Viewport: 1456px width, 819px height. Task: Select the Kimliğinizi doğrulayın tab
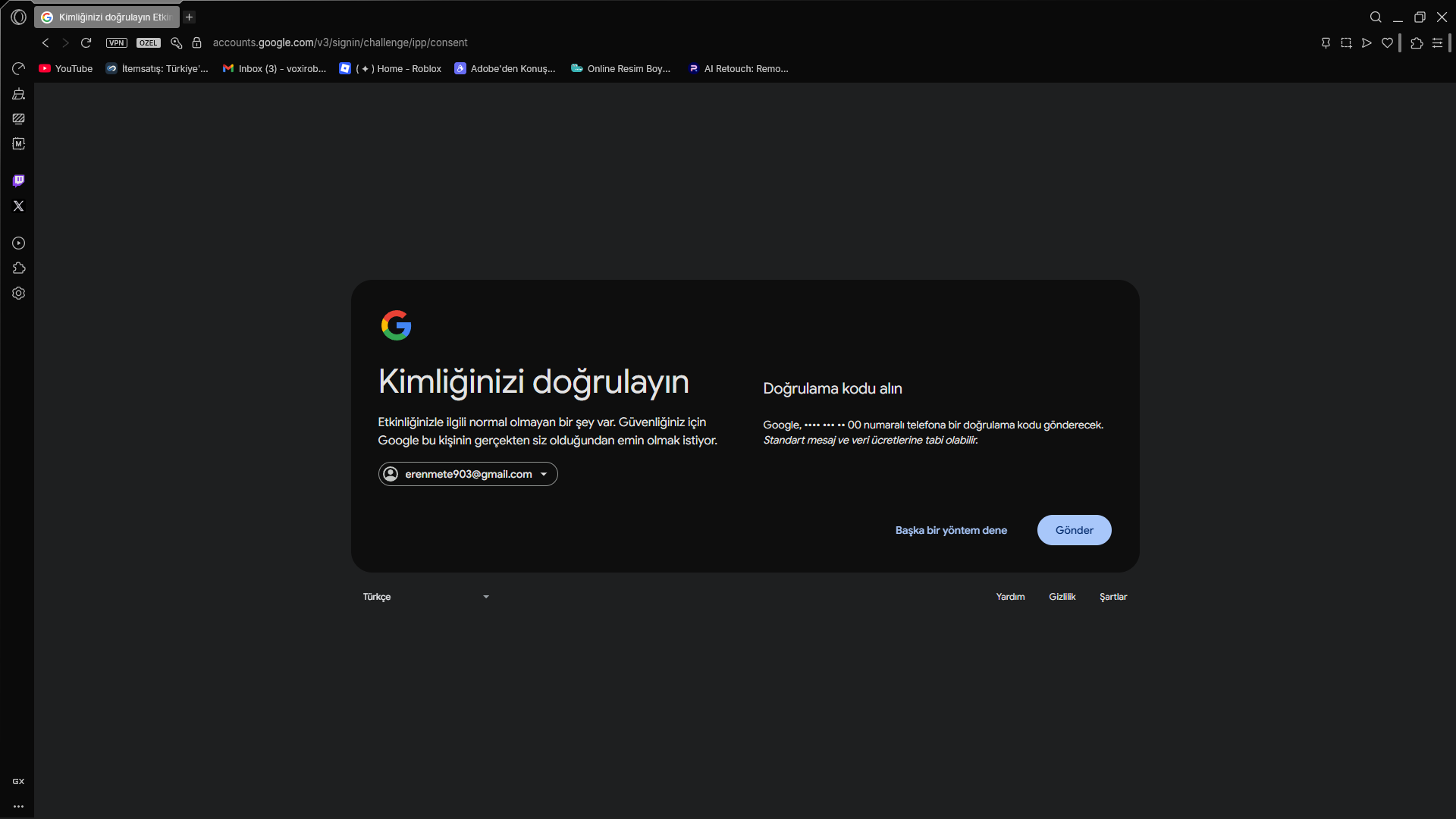(x=107, y=17)
